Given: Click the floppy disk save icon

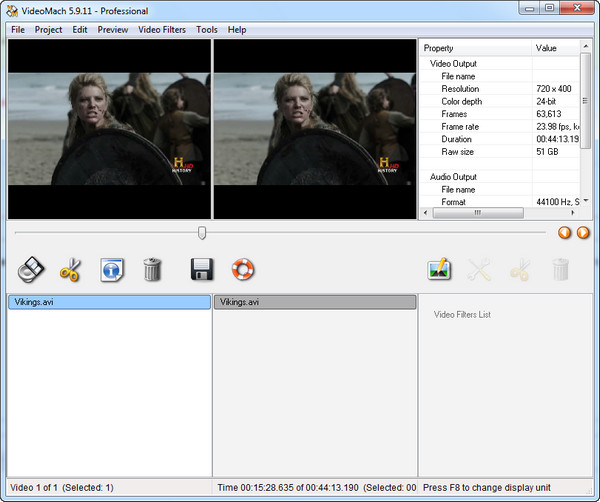Looking at the screenshot, I should (202, 268).
